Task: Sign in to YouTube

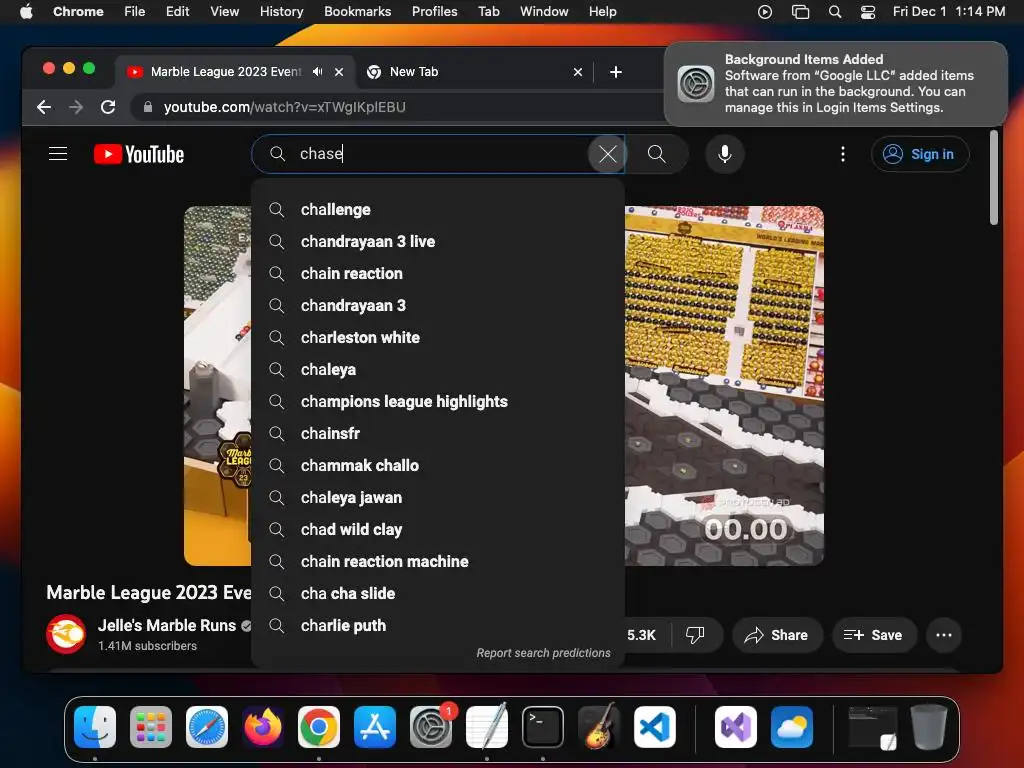Action: click(x=920, y=154)
